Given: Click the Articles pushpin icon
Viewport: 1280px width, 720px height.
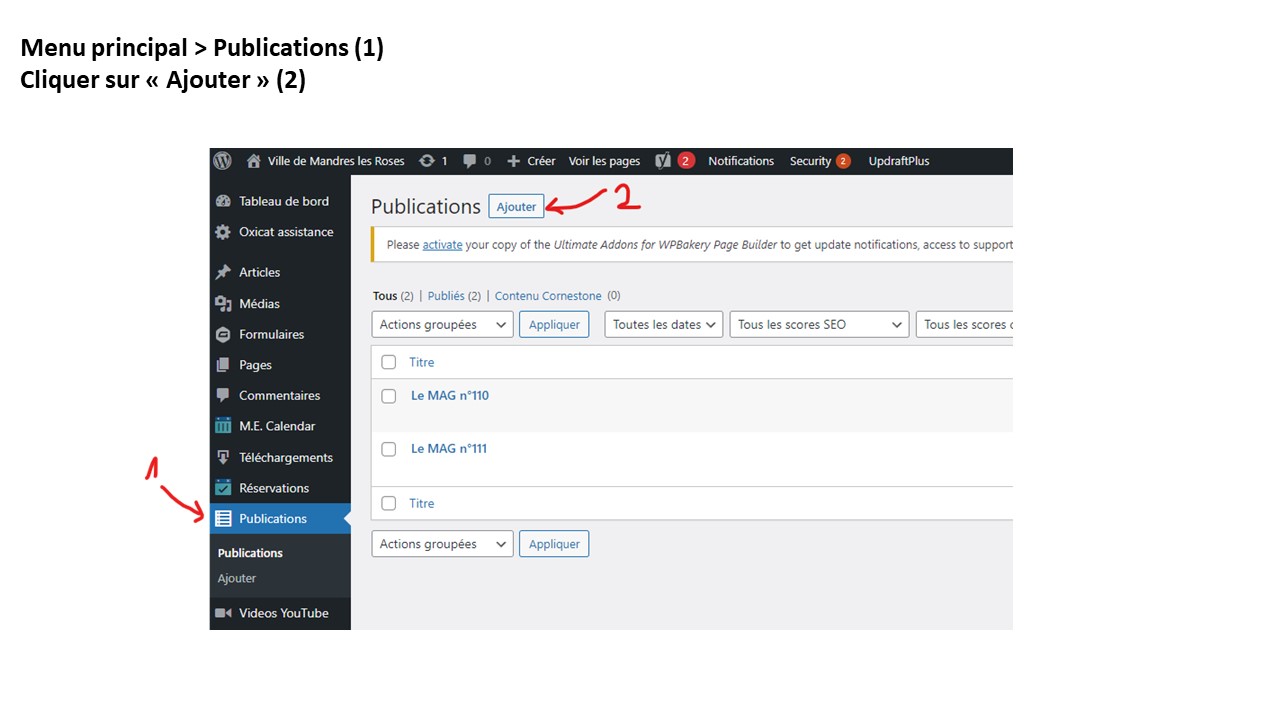Looking at the screenshot, I should [223, 272].
